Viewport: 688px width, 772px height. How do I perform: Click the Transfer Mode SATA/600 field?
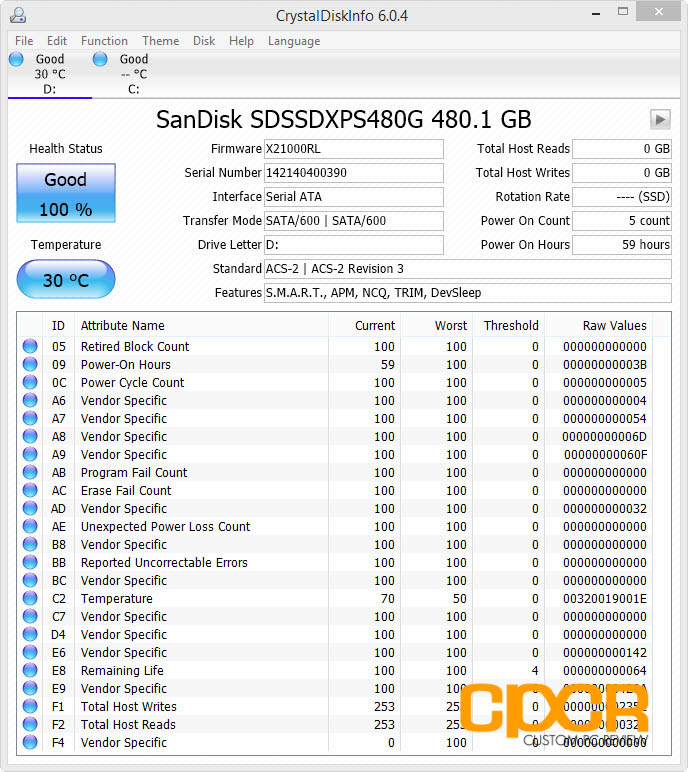coord(354,221)
